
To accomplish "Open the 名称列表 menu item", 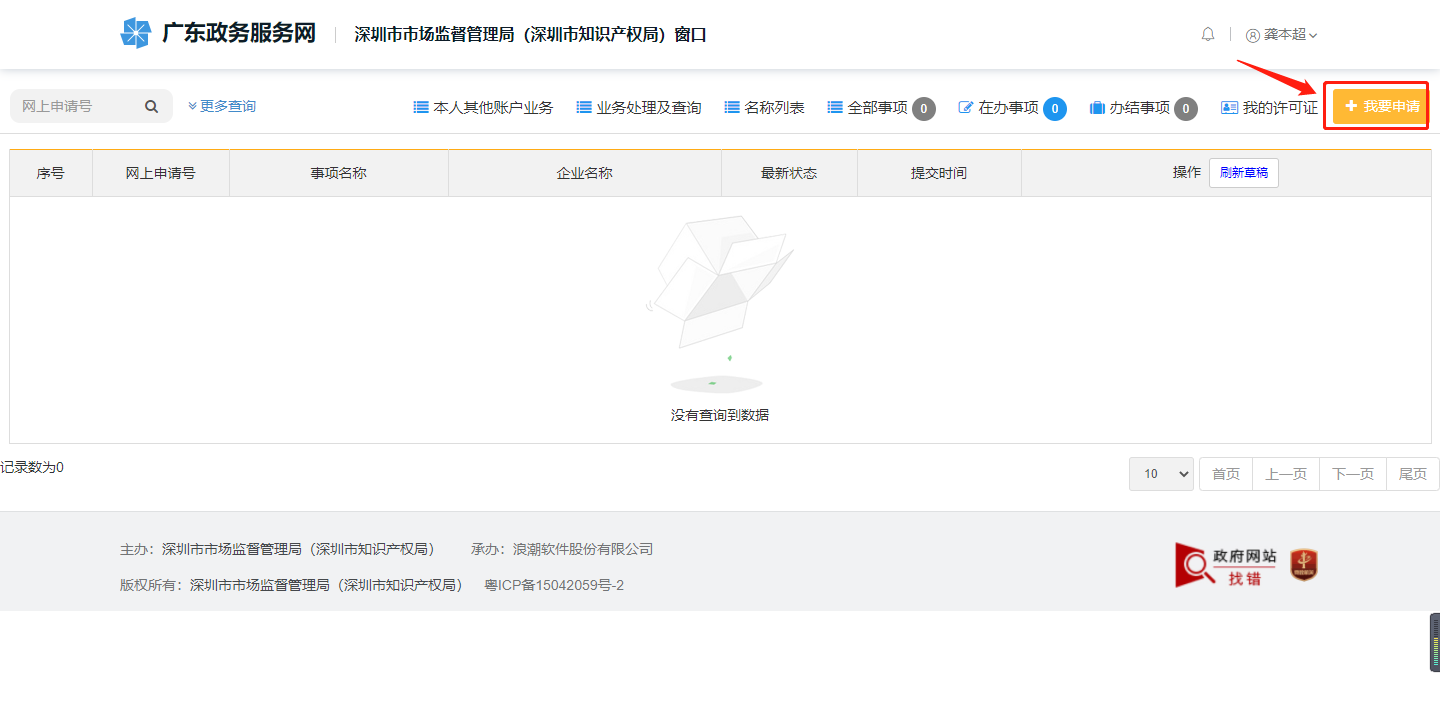I will coord(765,108).
